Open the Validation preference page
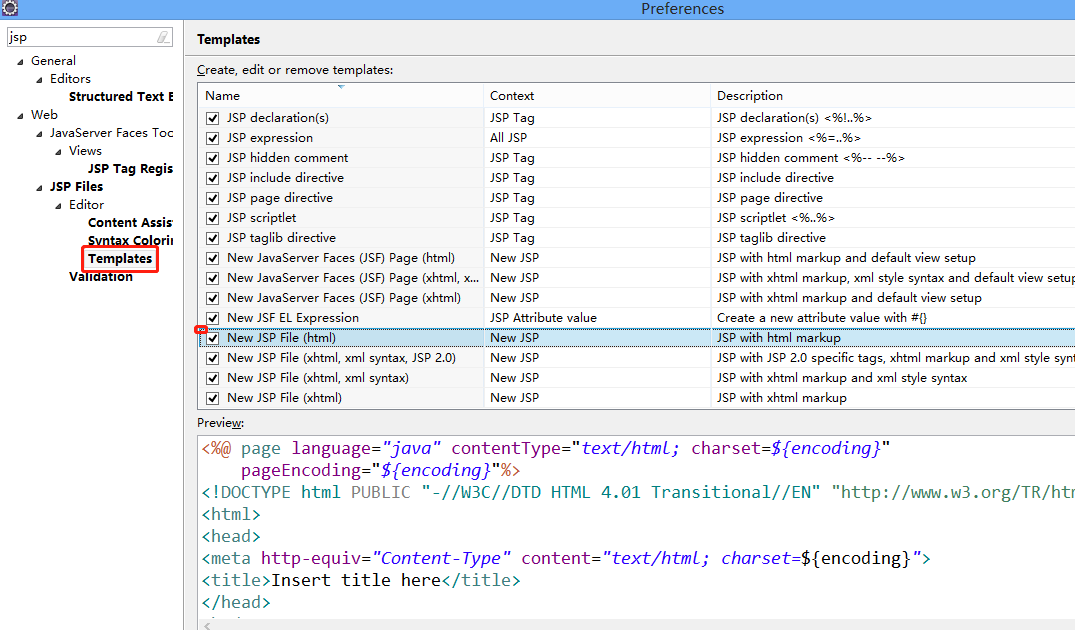1075x630 pixels. (x=101, y=277)
